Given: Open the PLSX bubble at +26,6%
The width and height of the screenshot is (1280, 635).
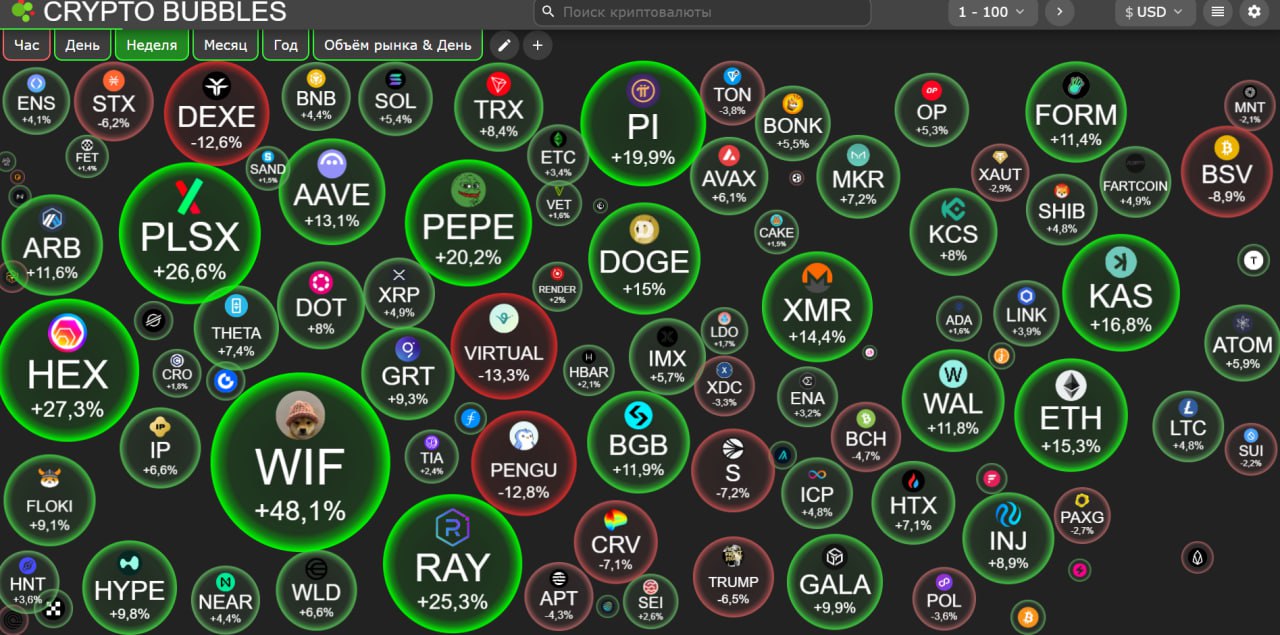Looking at the screenshot, I should tap(190, 233).
